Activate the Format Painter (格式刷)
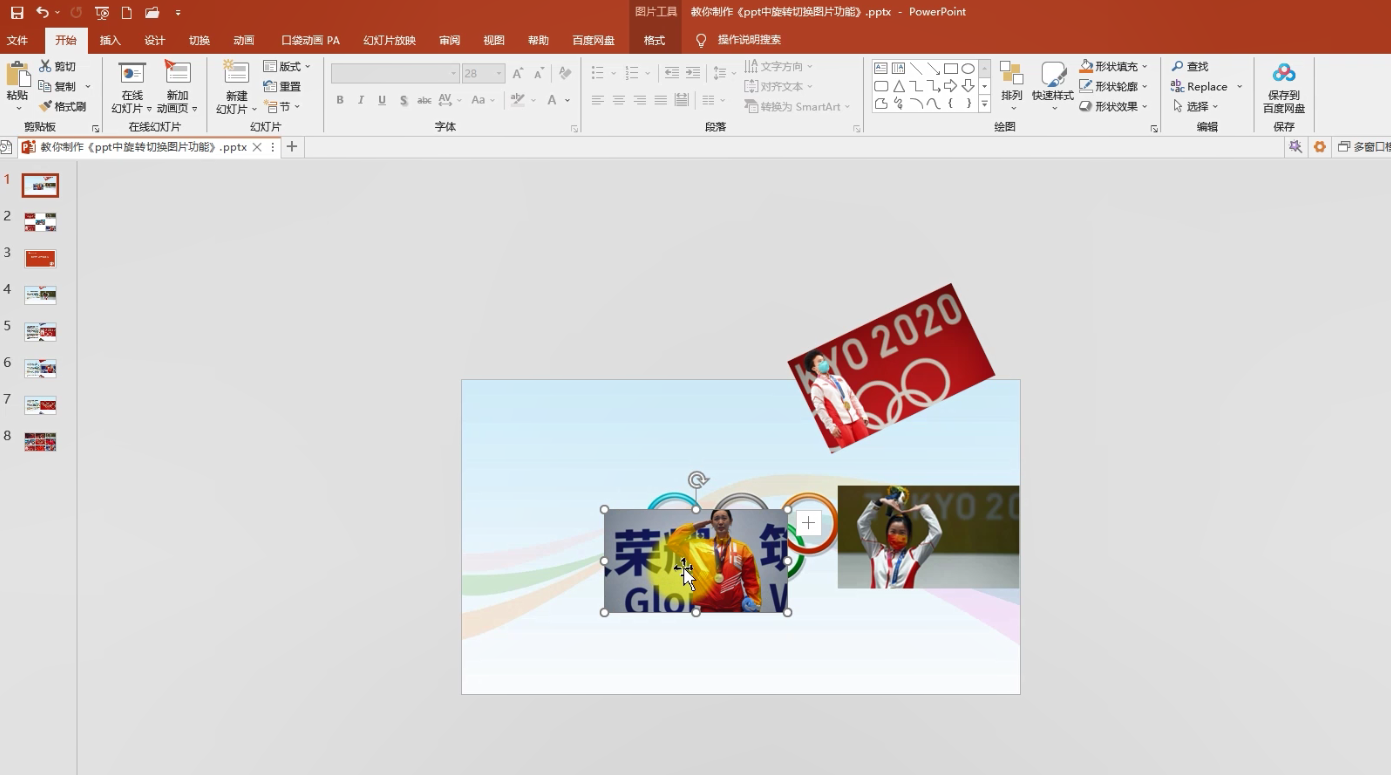Image resolution: width=1391 pixels, height=775 pixels. coord(62,106)
